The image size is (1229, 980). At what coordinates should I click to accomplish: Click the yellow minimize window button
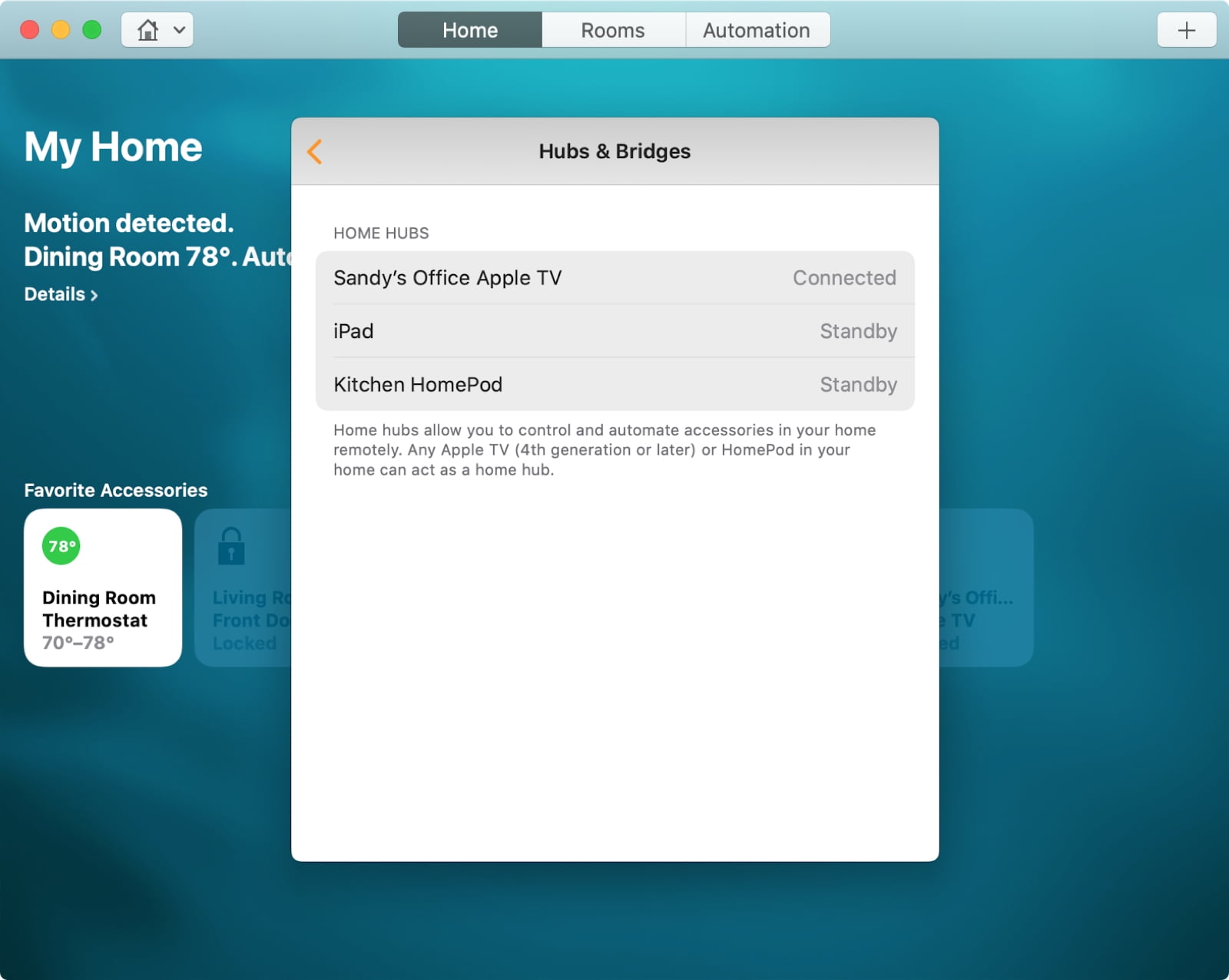tap(61, 30)
